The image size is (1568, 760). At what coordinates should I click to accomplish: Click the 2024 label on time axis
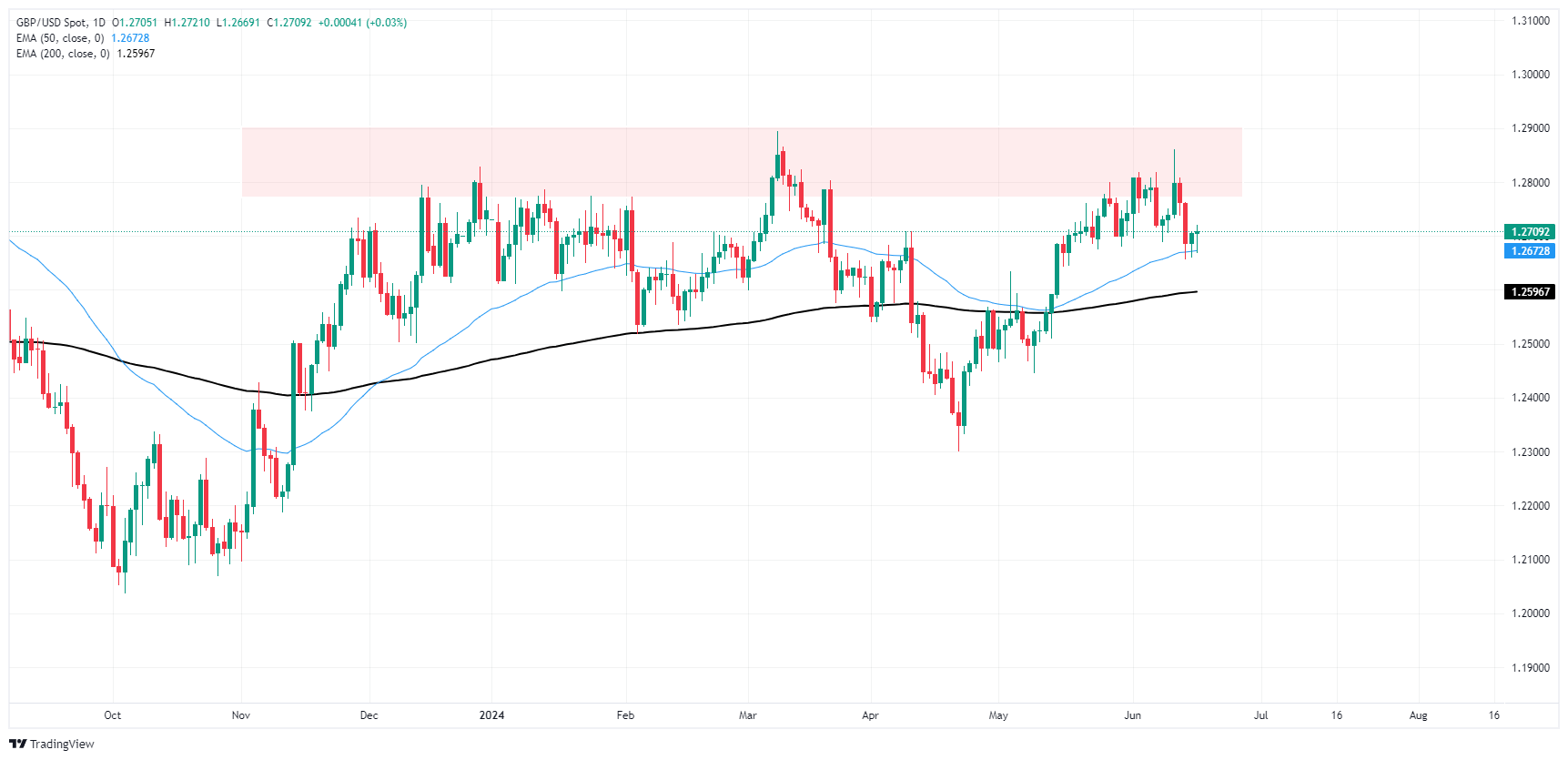point(491,715)
